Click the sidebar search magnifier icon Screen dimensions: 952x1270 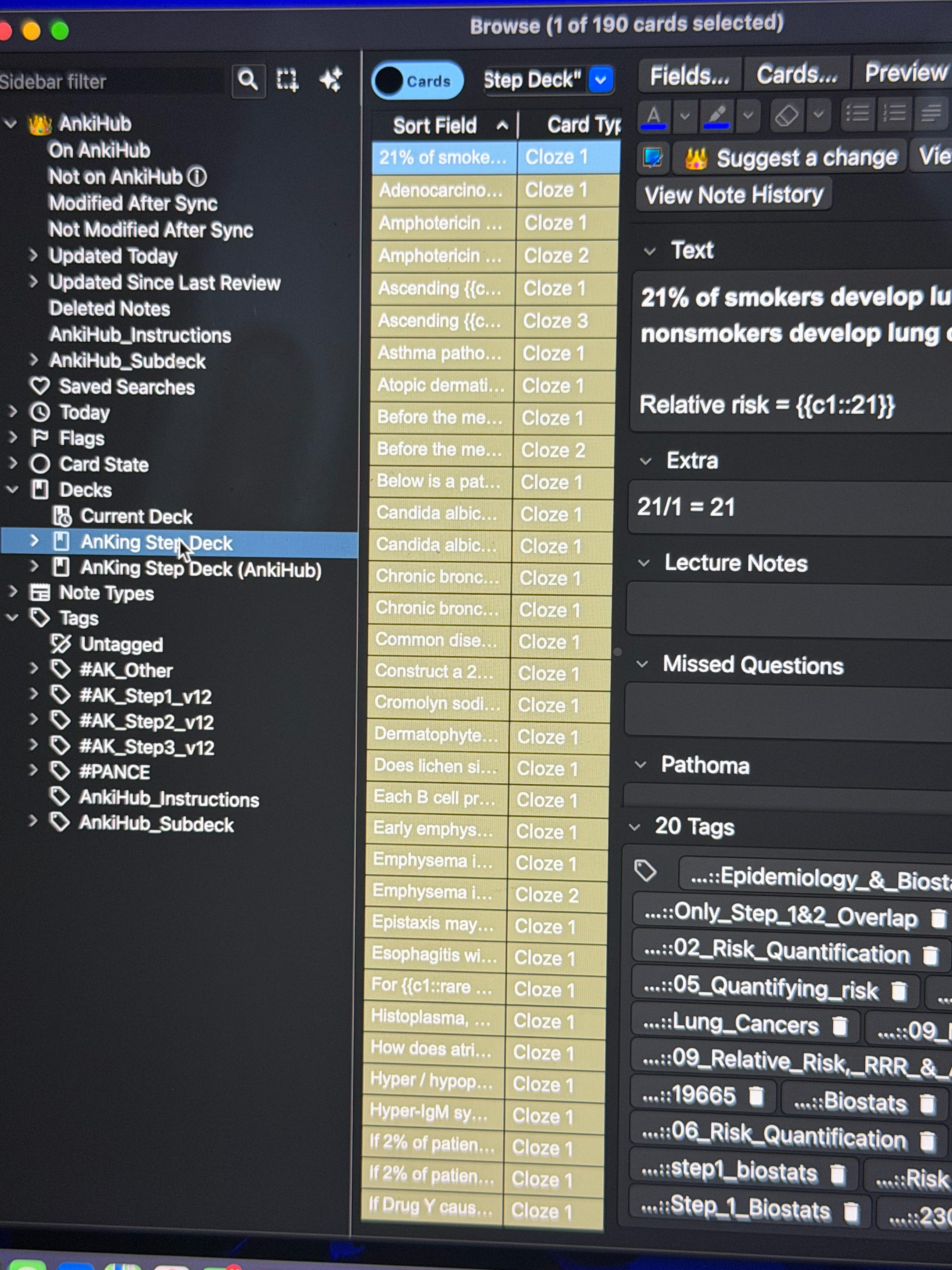[x=248, y=80]
